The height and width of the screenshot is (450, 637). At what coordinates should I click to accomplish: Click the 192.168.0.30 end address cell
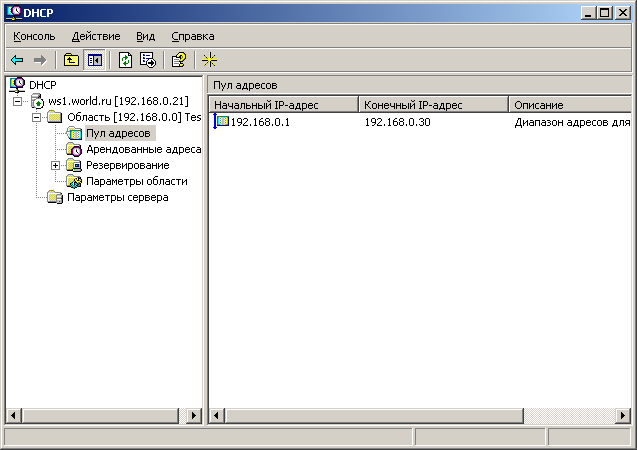pyautogui.click(x=397, y=122)
